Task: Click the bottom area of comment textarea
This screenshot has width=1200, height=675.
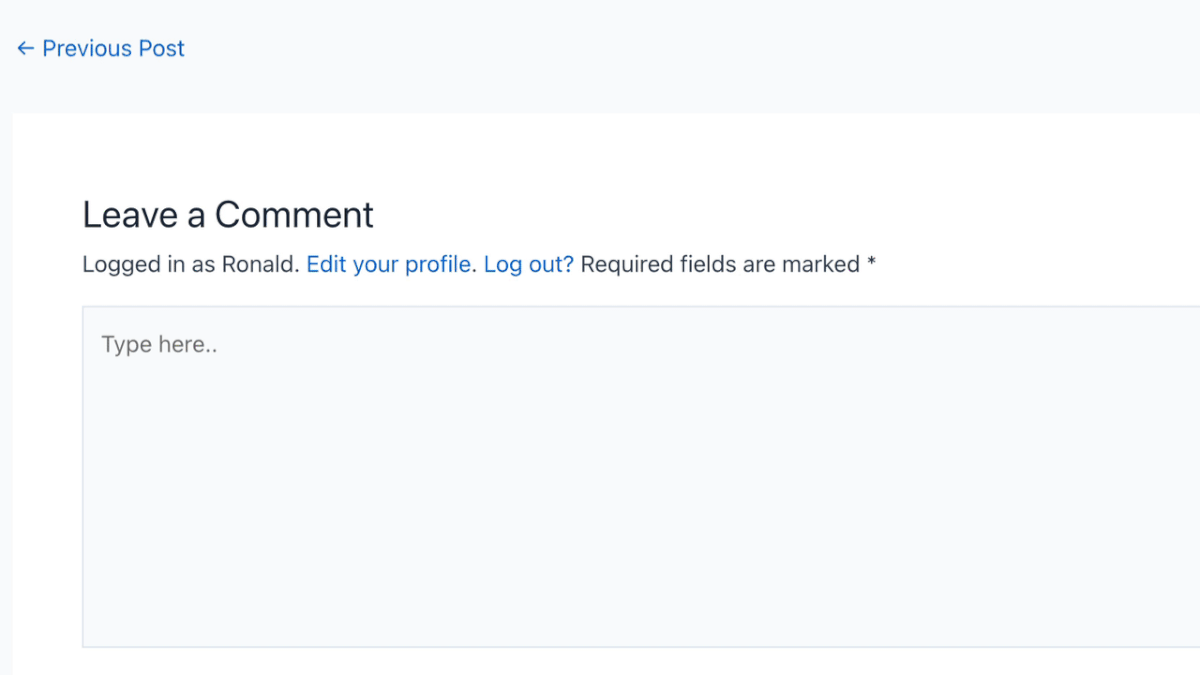Action: pos(640,620)
